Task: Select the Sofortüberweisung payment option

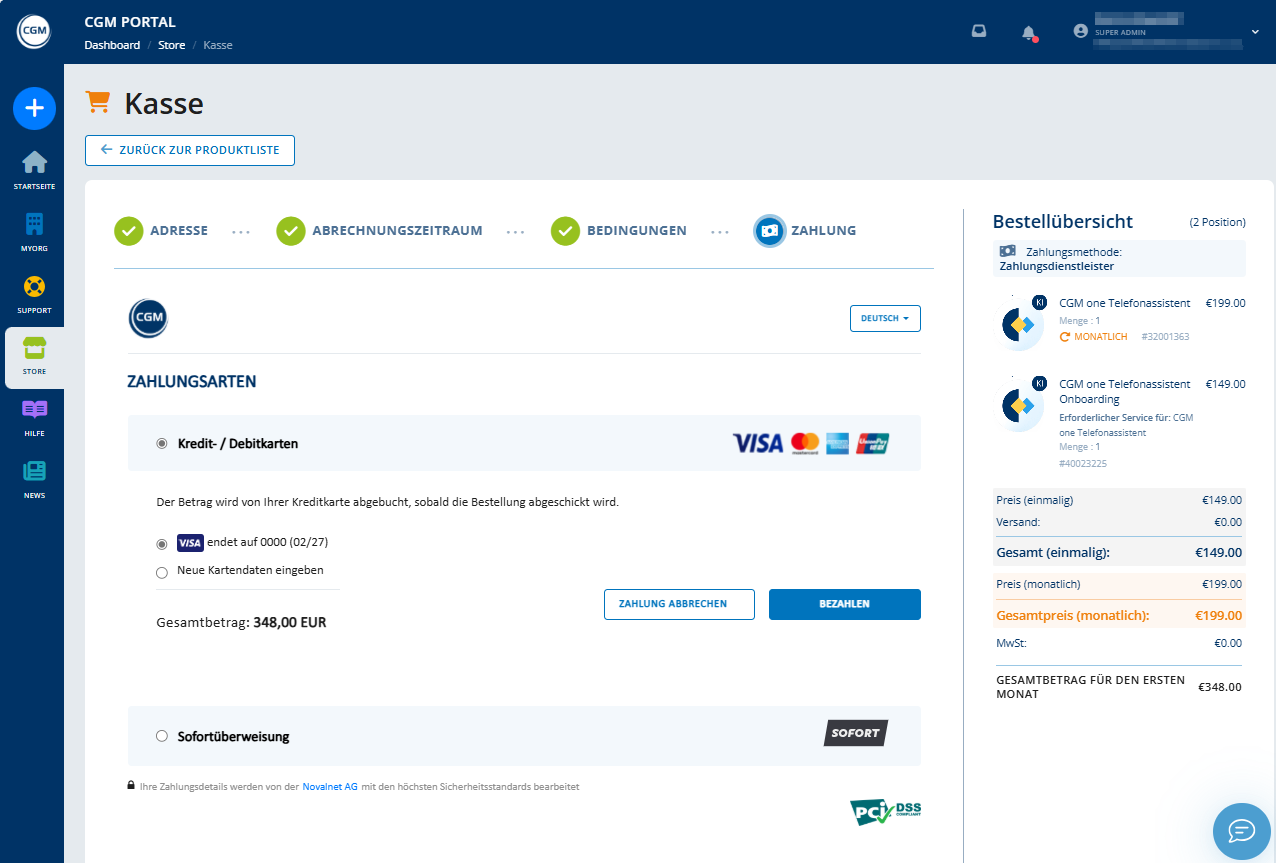Action: (161, 735)
